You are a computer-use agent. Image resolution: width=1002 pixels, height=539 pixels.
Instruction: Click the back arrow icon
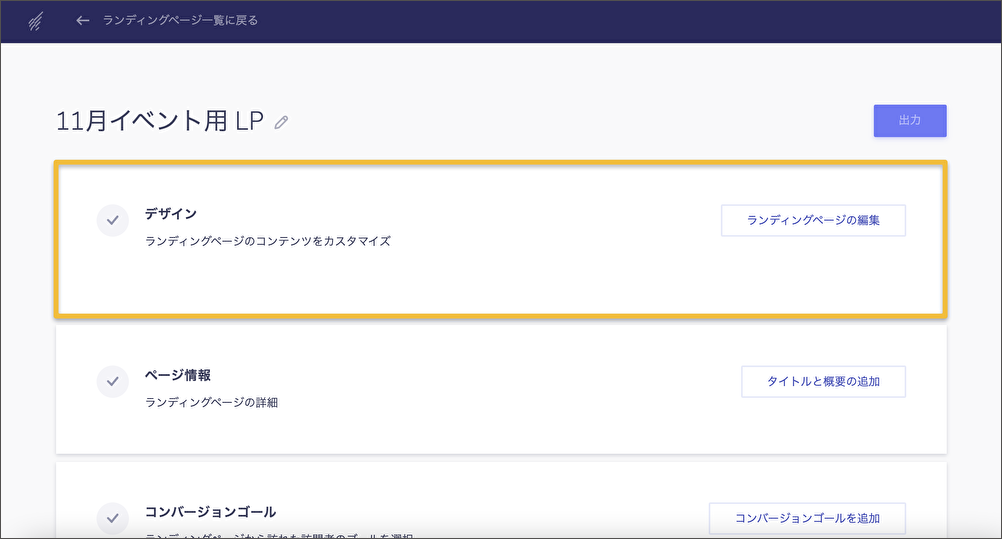tap(83, 20)
